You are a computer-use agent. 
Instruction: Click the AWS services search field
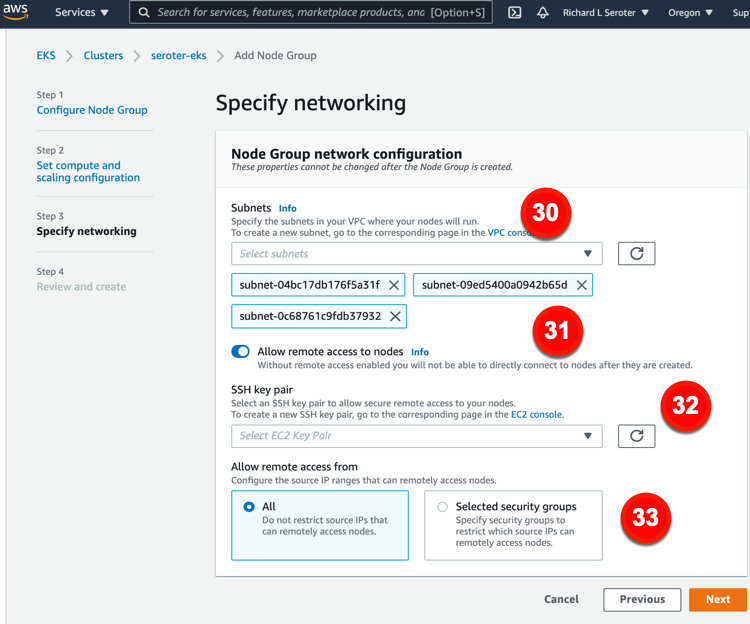coord(290,13)
